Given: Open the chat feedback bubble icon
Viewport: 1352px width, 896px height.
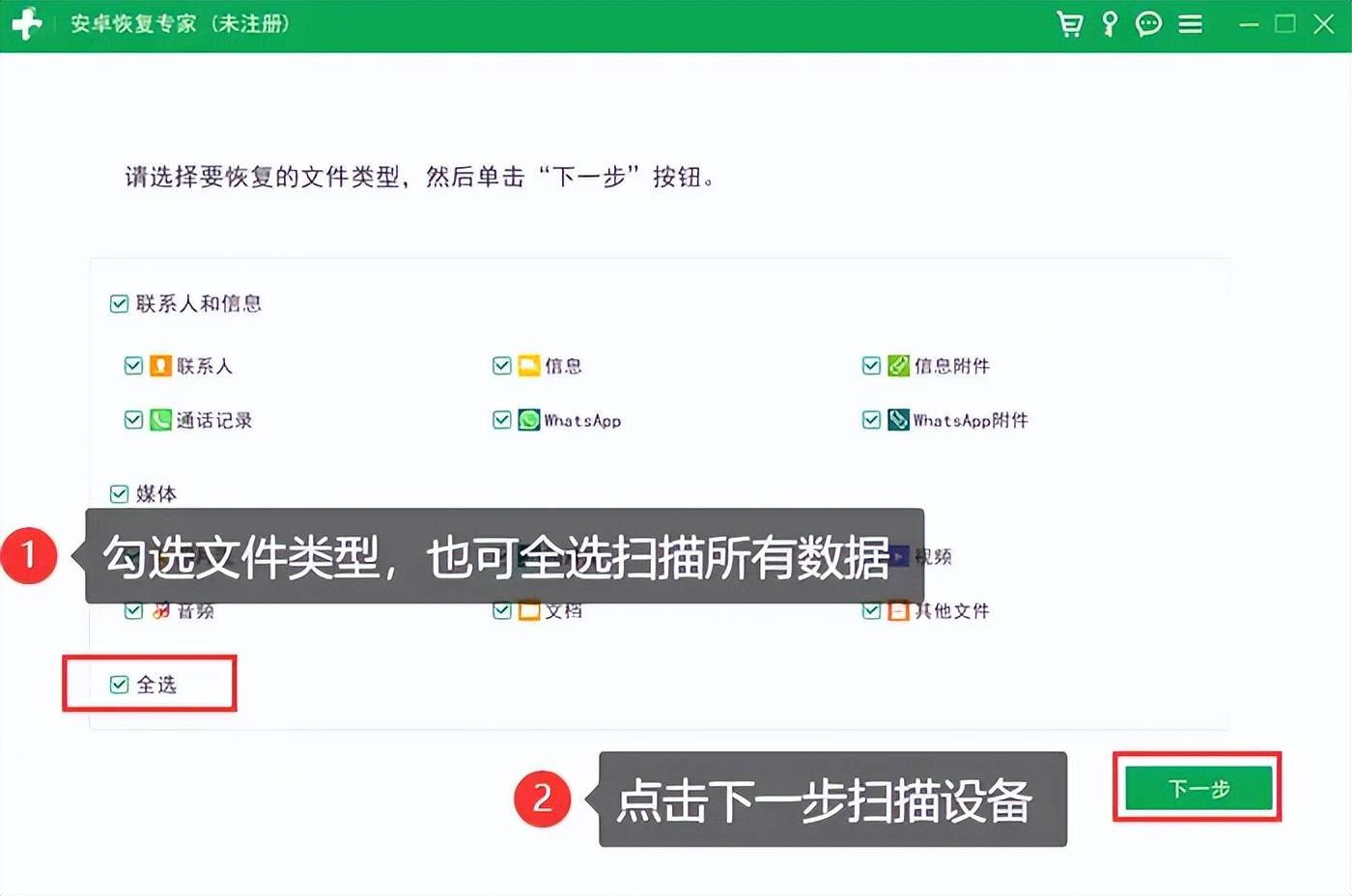Looking at the screenshot, I should [x=1148, y=24].
